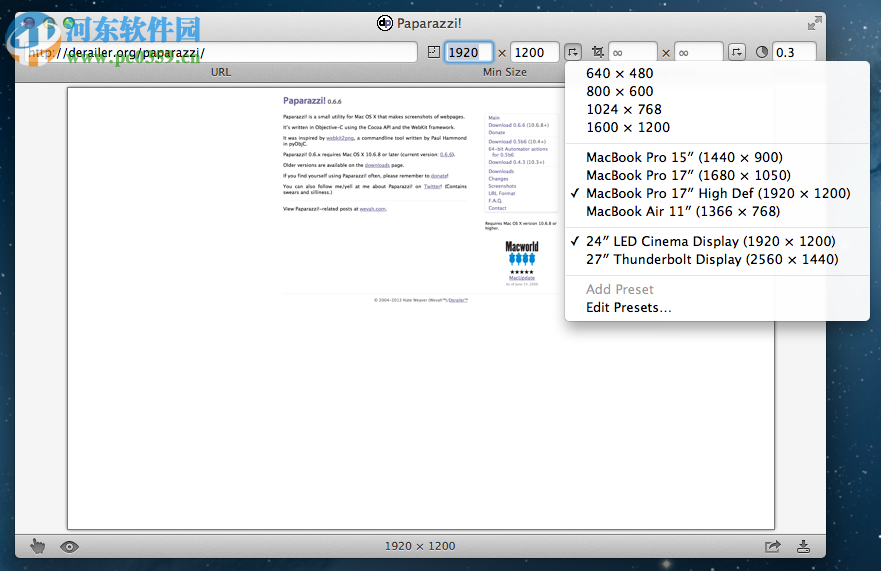
Task: Click the webpage screenshot preview thumbnail
Action: tap(421, 308)
